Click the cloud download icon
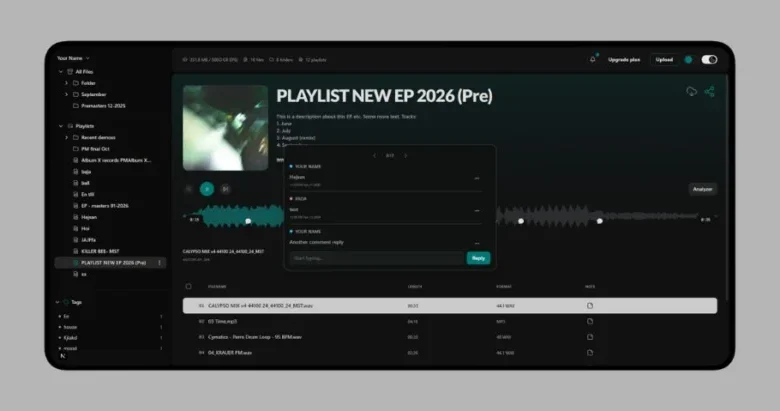Viewport: 780px width, 411px height. pyautogui.click(x=691, y=92)
